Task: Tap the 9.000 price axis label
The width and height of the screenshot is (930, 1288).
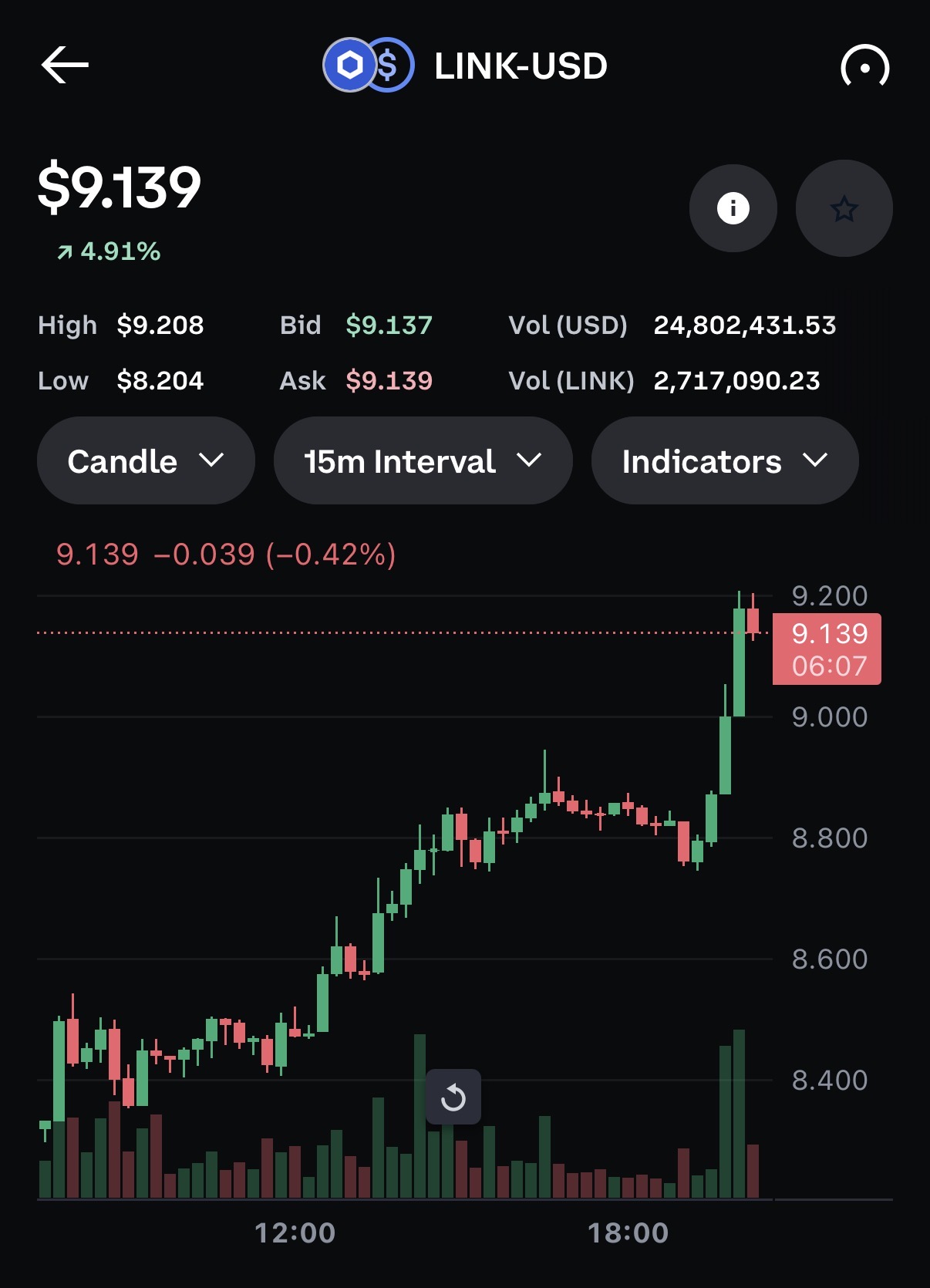Action: click(x=829, y=717)
